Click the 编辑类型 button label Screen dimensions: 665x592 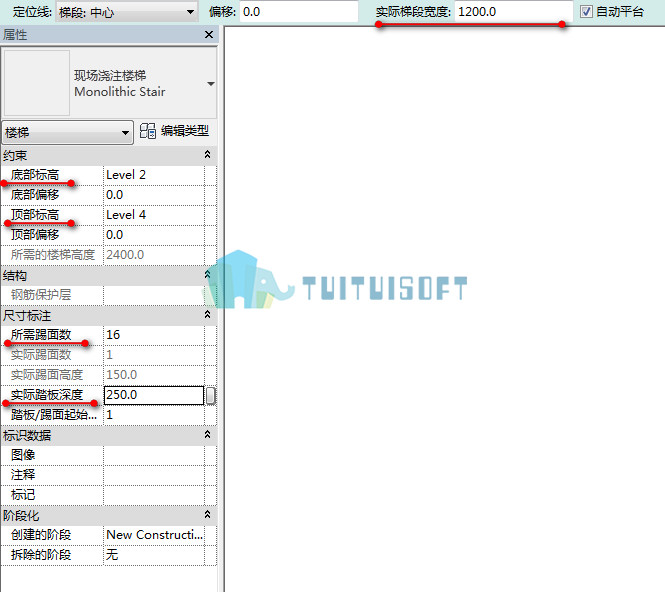click(x=184, y=131)
